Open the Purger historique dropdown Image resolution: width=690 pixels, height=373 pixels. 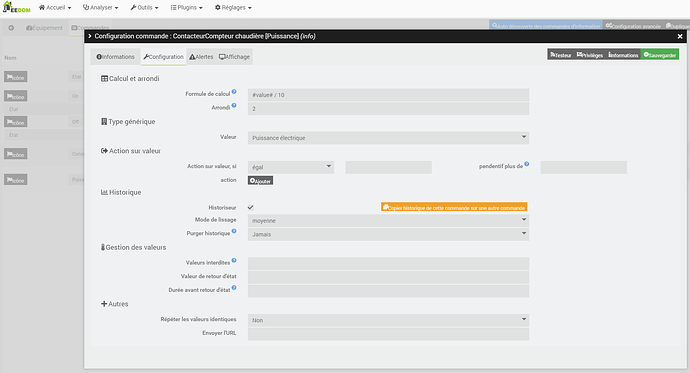click(388, 234)
